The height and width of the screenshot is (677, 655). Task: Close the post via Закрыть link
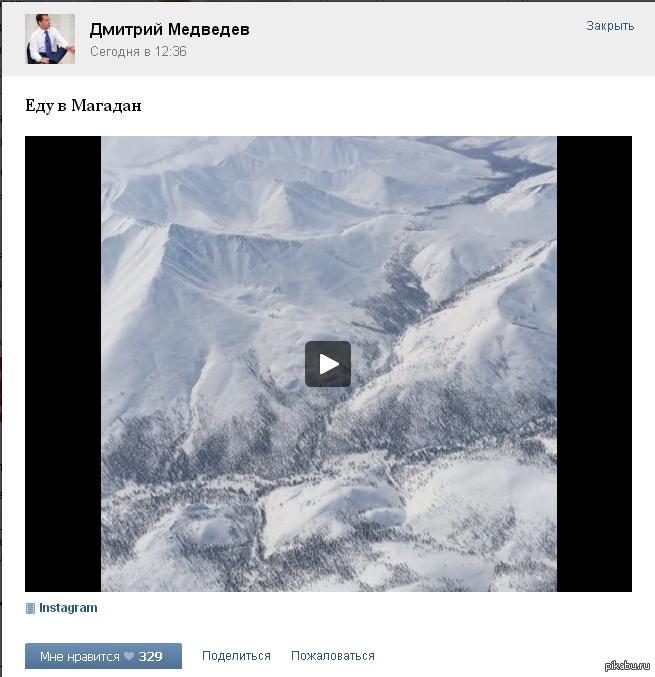pyautogui.click(x=610, y=26)
